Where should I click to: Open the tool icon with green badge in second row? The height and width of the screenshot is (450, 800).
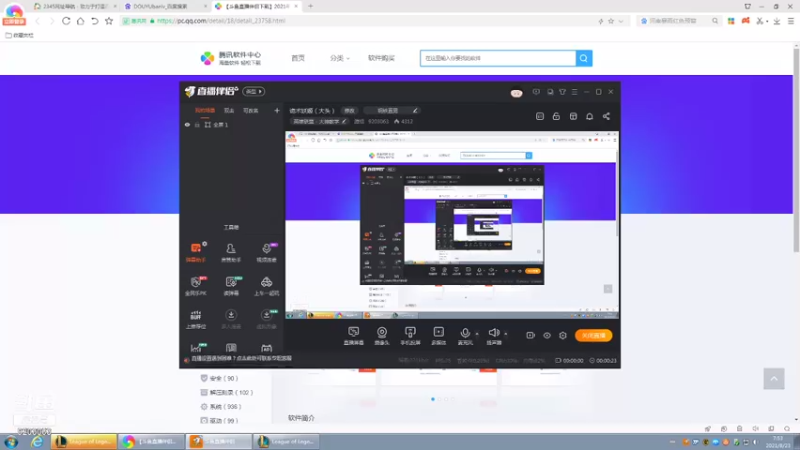point(231,286)
